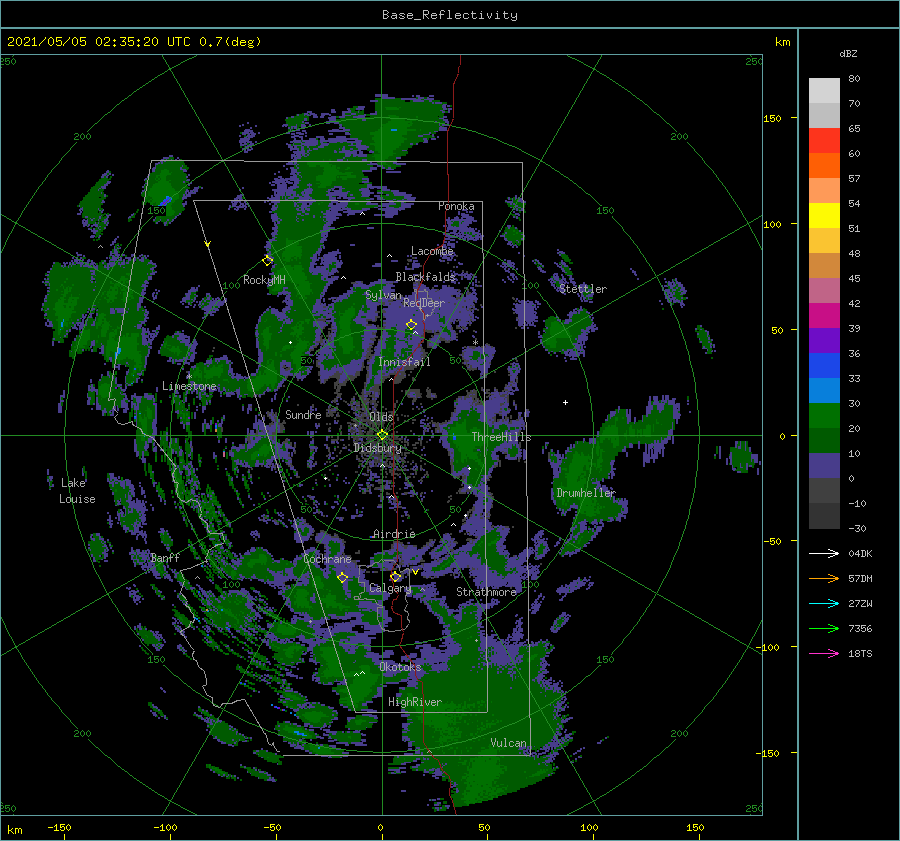Pick the magenta 42-39 dBZ legend swatch

click(x=824, y=316)
